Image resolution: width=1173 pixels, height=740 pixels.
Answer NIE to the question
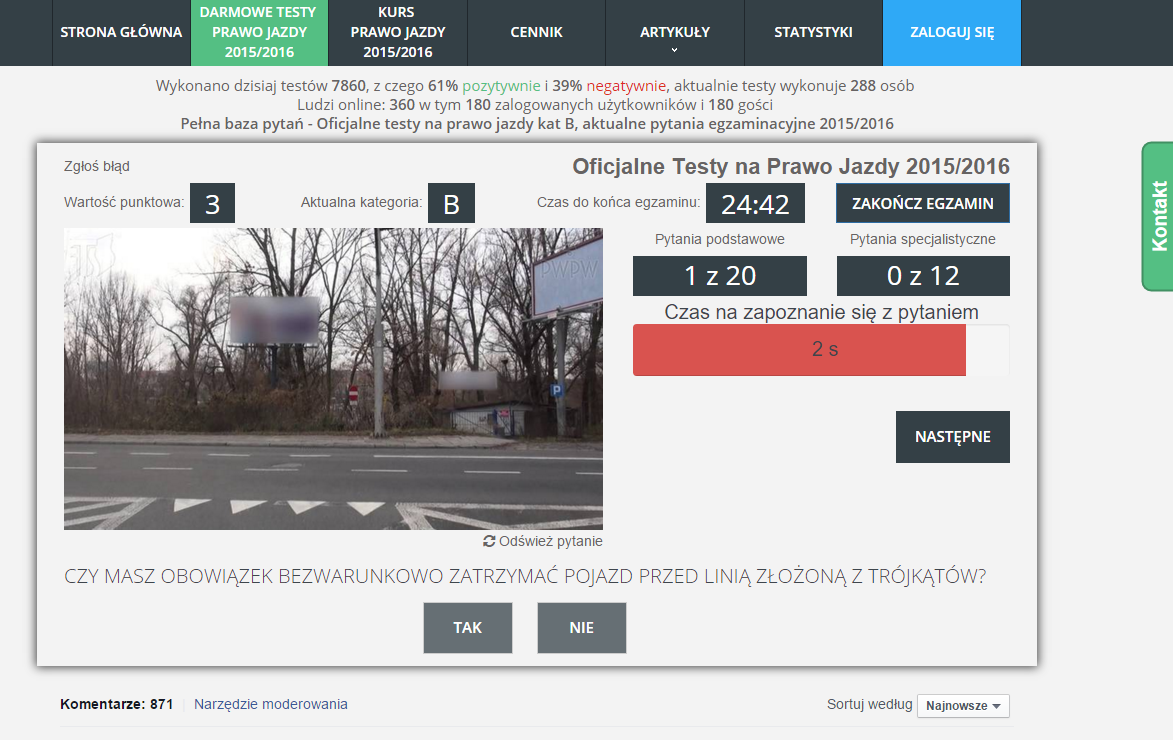pyautogui.click(x=581, y=628)
